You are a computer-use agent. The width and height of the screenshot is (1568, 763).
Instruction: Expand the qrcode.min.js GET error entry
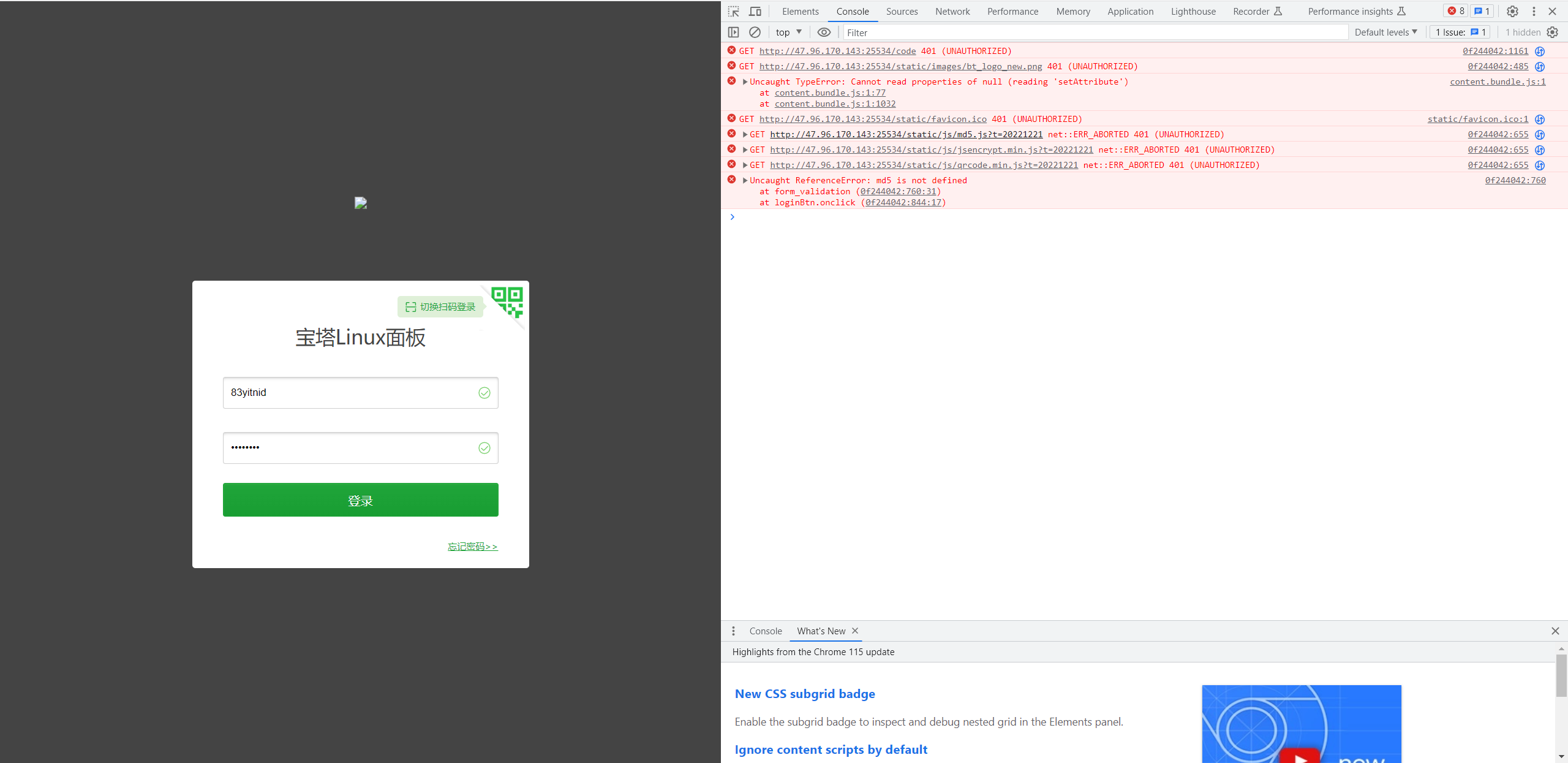[745, 165]
